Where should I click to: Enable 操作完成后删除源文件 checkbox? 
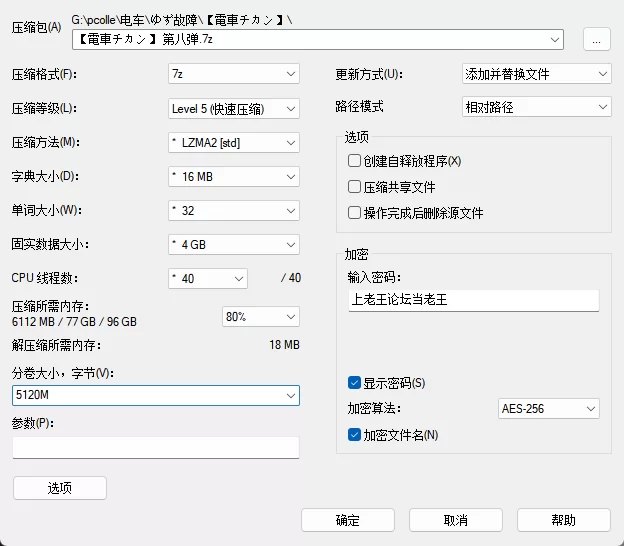[x=354, y=213]
